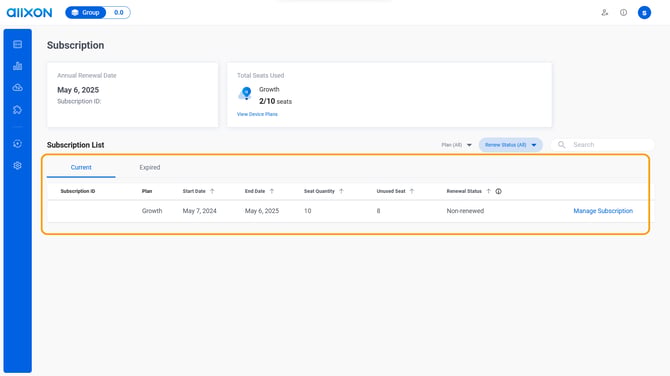Open the puzzle piece plugins sidebar icon

click(x=18, y=110)
